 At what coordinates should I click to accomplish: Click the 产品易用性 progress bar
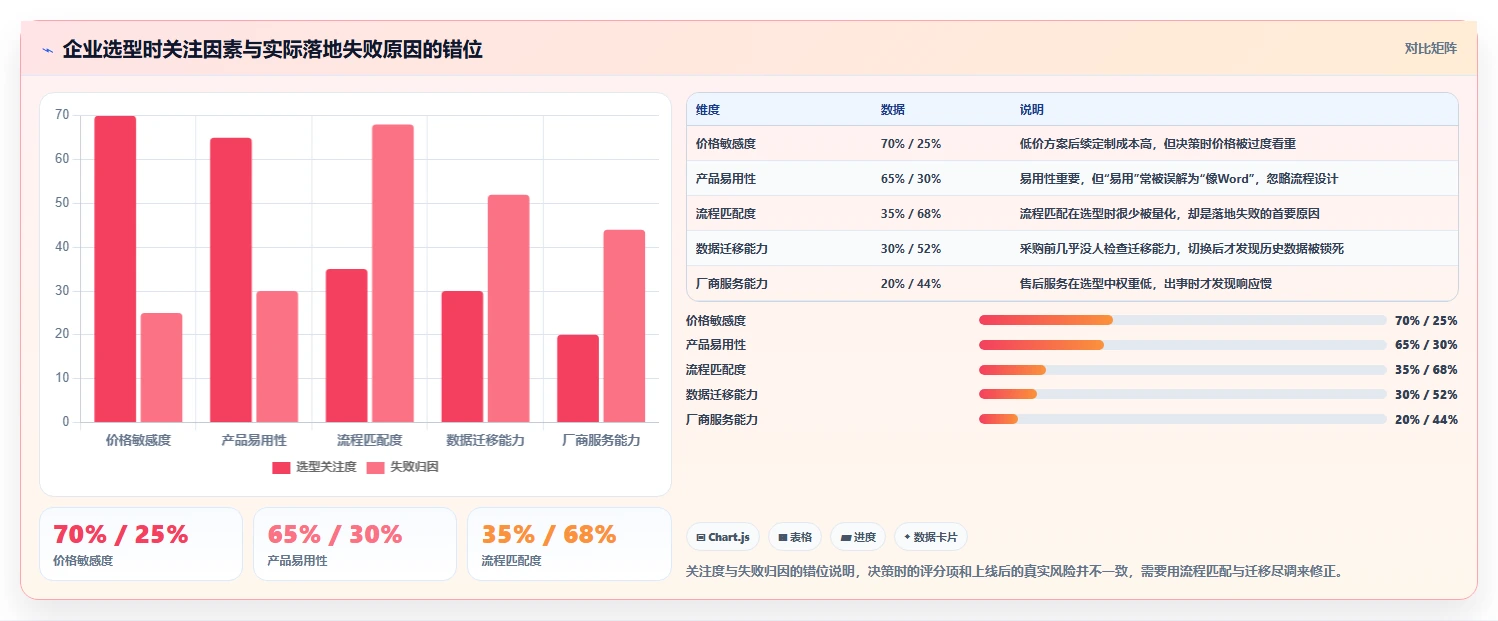point(1183,345)
